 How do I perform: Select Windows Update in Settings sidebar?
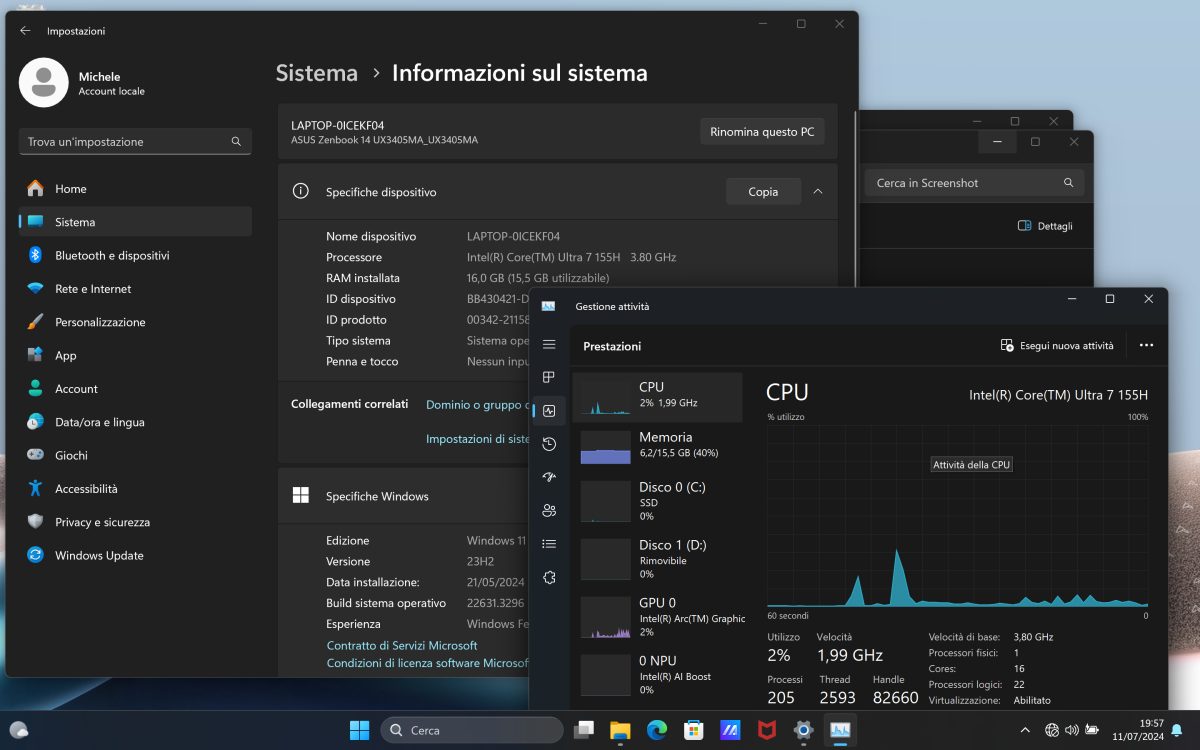pyautogui.click(x=99, y=556)
